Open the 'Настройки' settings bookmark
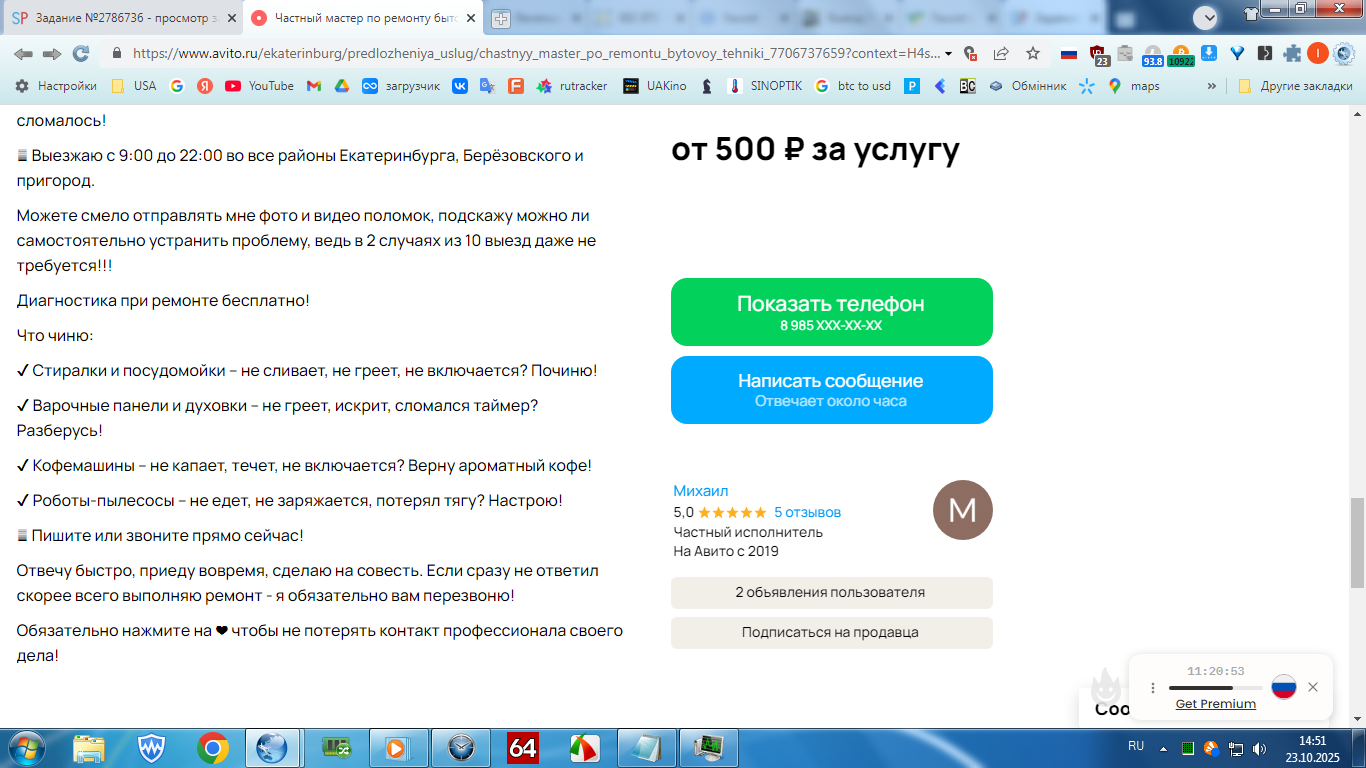1366x768 pixels. coord(56,86)
